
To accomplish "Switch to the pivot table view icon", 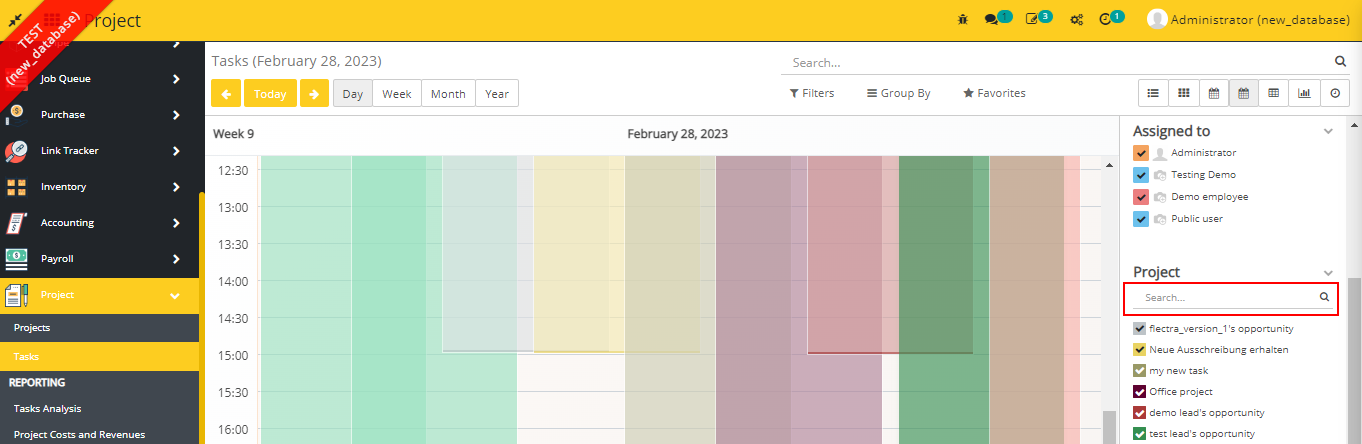I will click(x=1273, y=93).
